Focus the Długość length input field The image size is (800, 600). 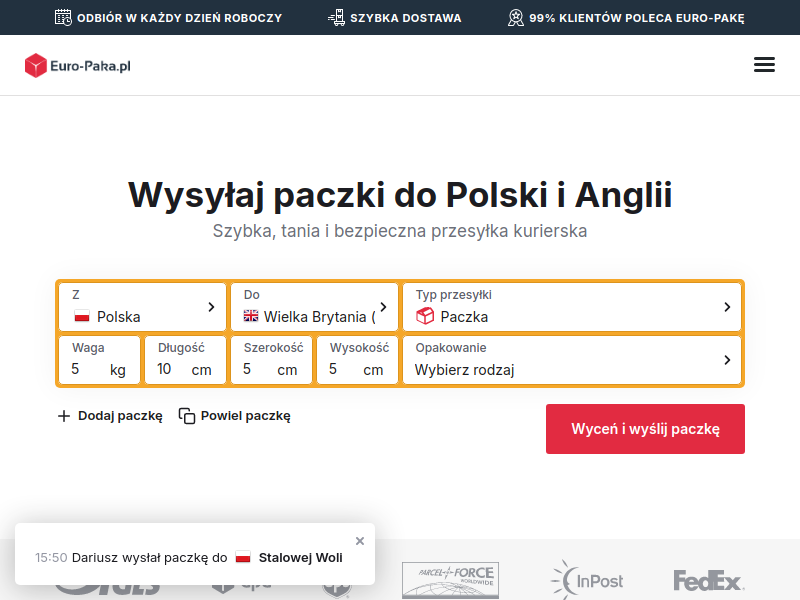pos(185,360)
